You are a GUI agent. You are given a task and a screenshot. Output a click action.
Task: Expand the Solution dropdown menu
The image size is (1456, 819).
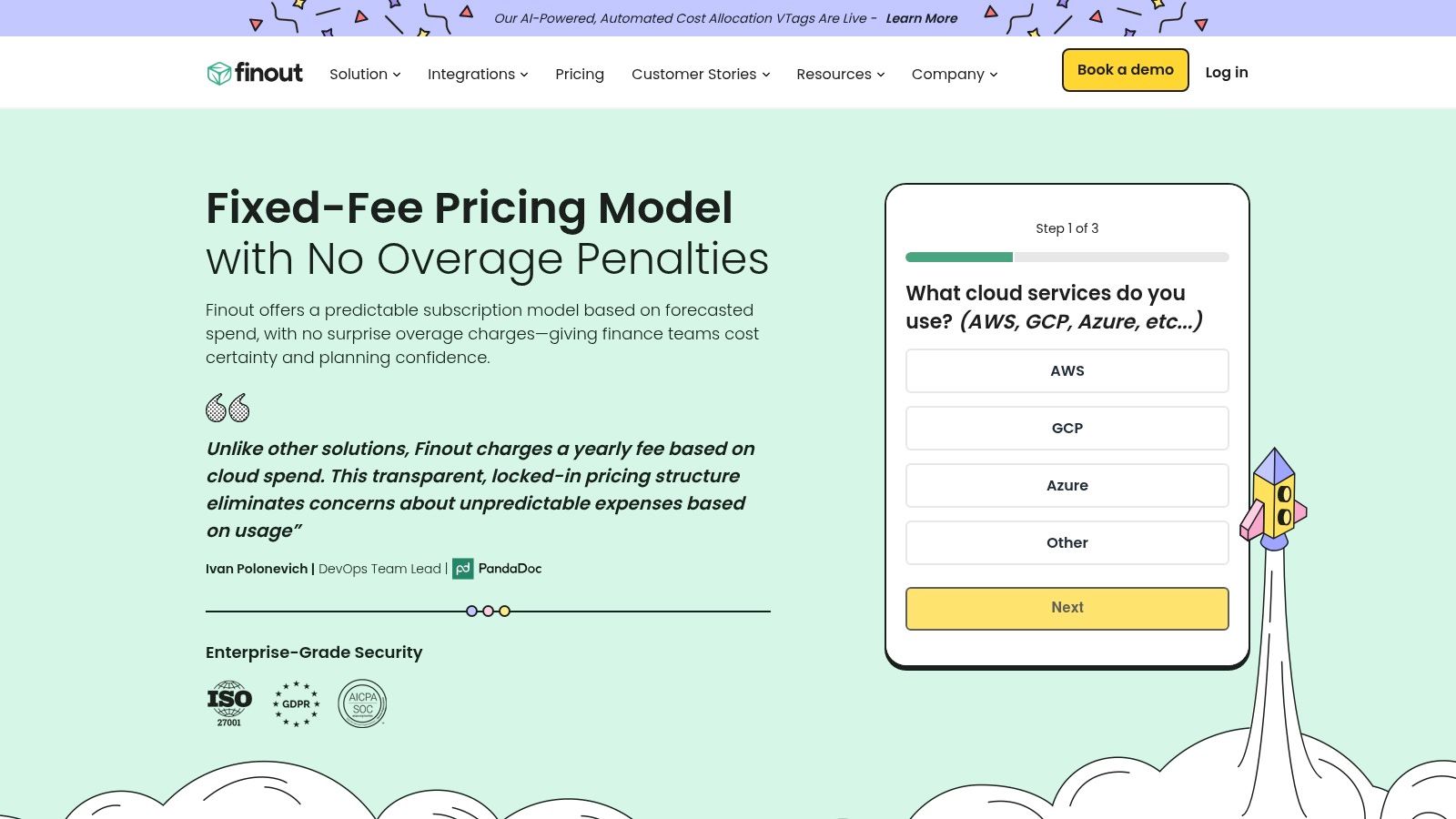(365, 74)
